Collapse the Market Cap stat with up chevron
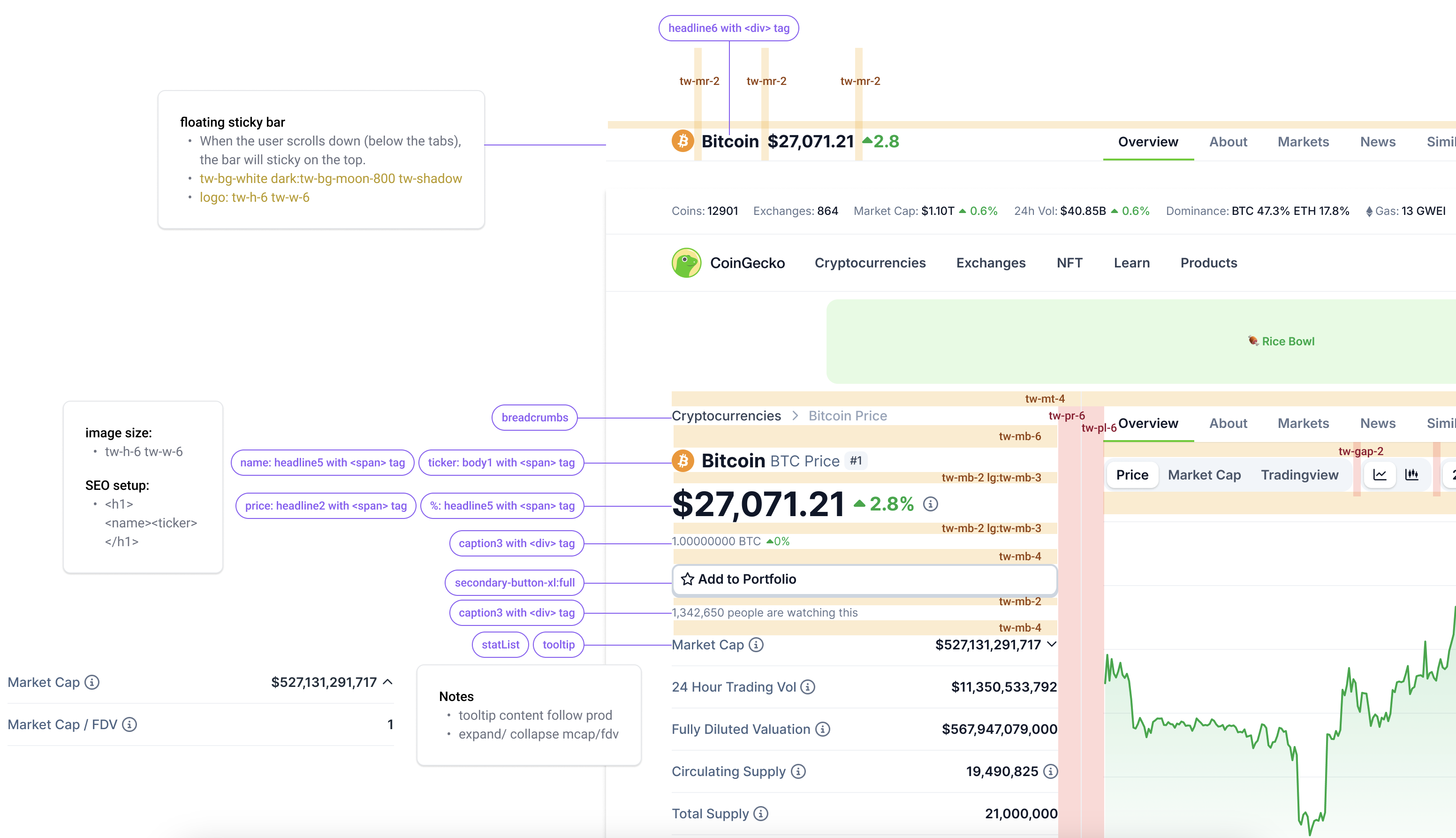Image resolution: width=1456 pixels, height=838 pixels. click(x=388, y=682)
